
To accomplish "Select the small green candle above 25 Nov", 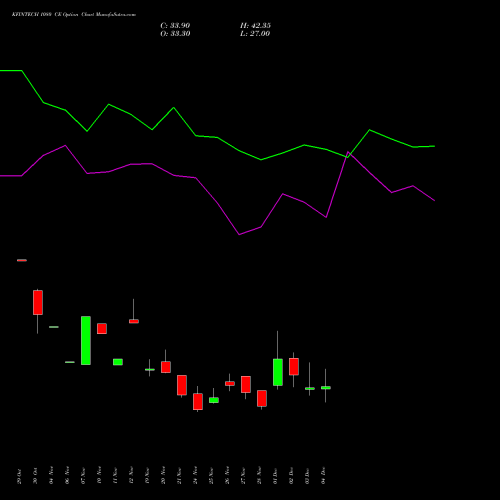I will [214, 400].
